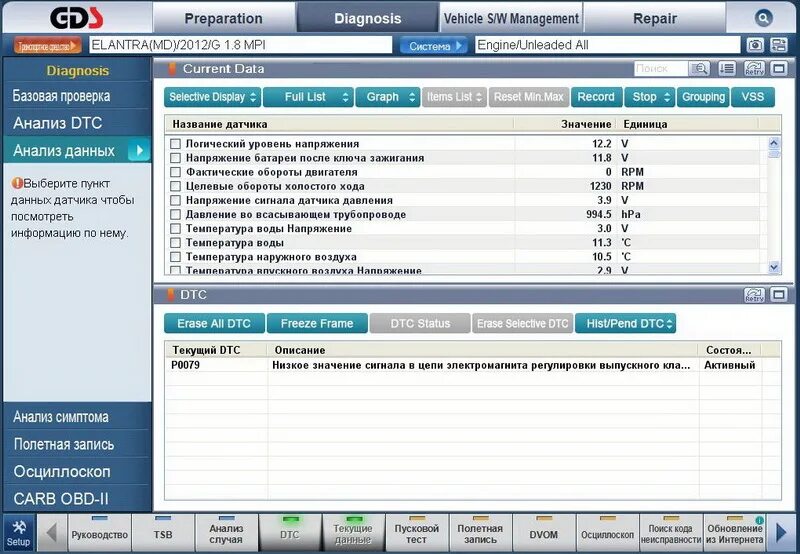Click the camera screenshot icon
This screenshot has width=800, height=554.
click(x=756, y=45)
